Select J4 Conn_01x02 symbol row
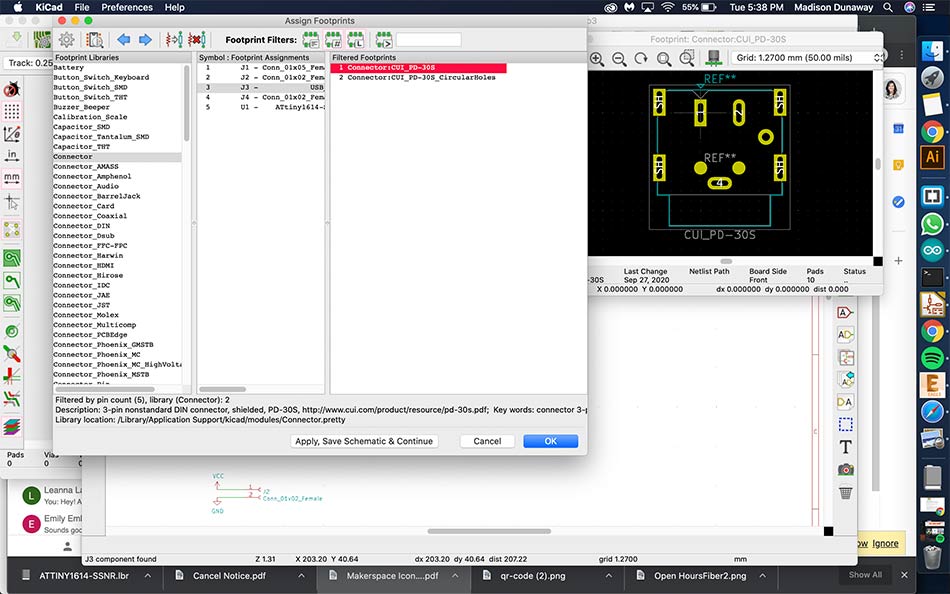 261,97
